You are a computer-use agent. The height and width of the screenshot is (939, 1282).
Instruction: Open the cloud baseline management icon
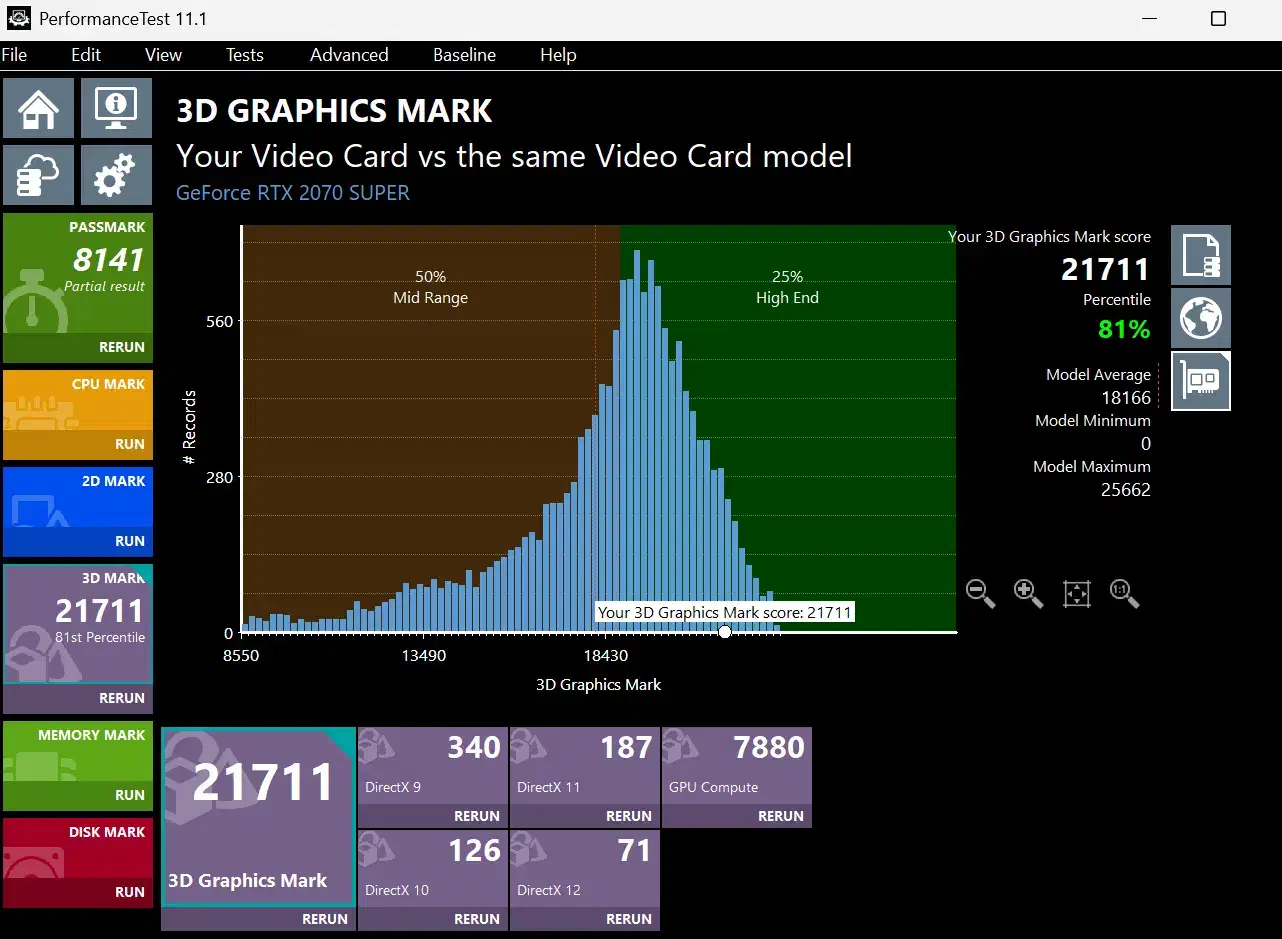[x=38, y=175]
